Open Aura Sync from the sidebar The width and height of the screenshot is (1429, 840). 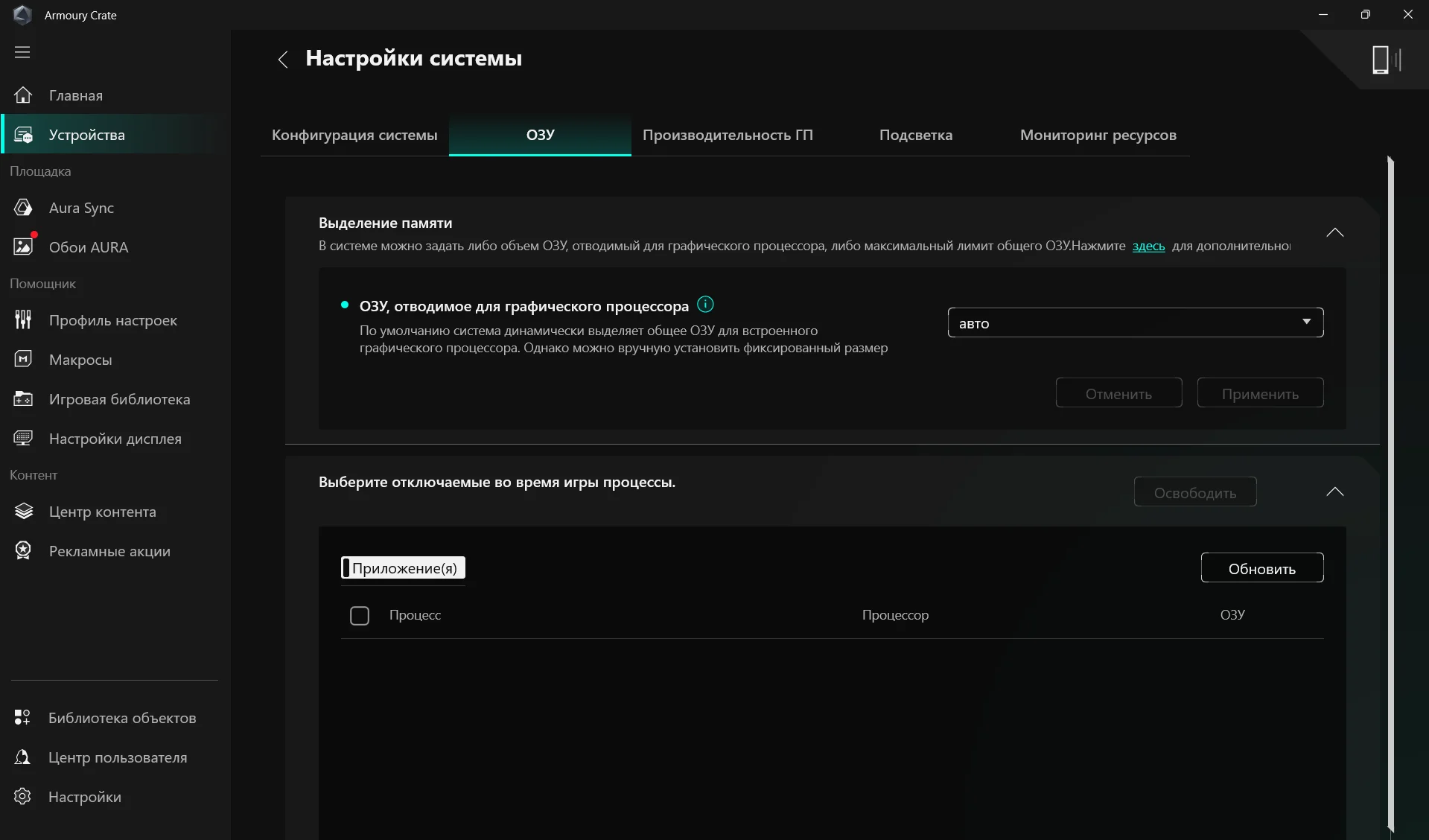pos(23,208)
